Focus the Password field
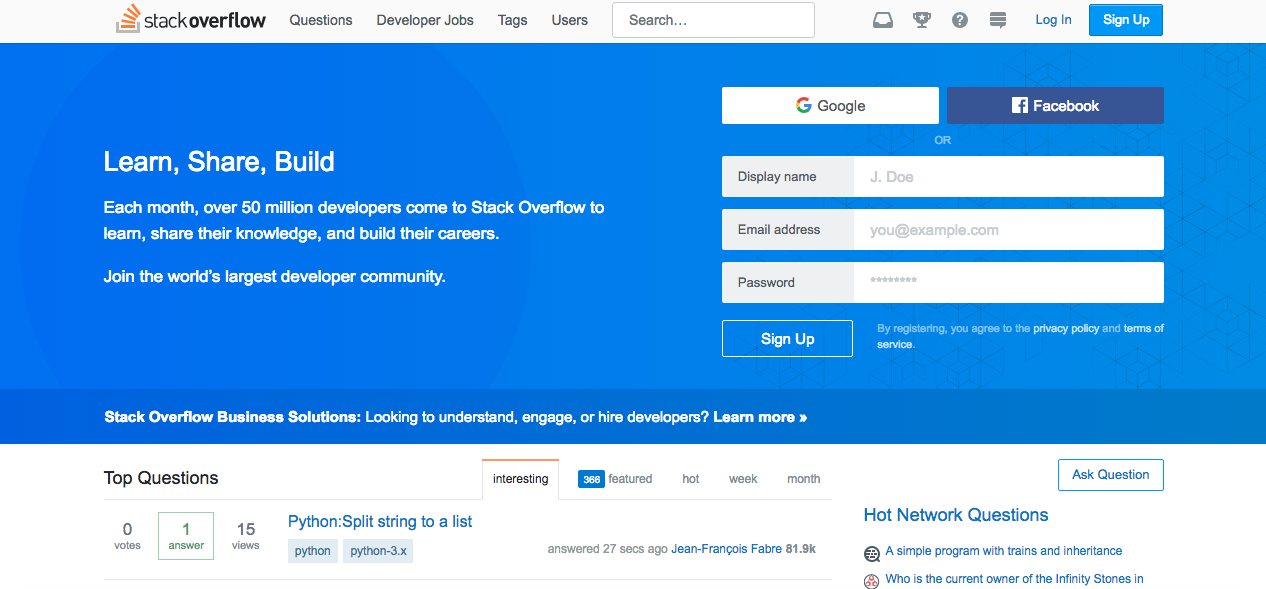The width and height of the screenshot is (1266, 589). (x=1009, y=283)
